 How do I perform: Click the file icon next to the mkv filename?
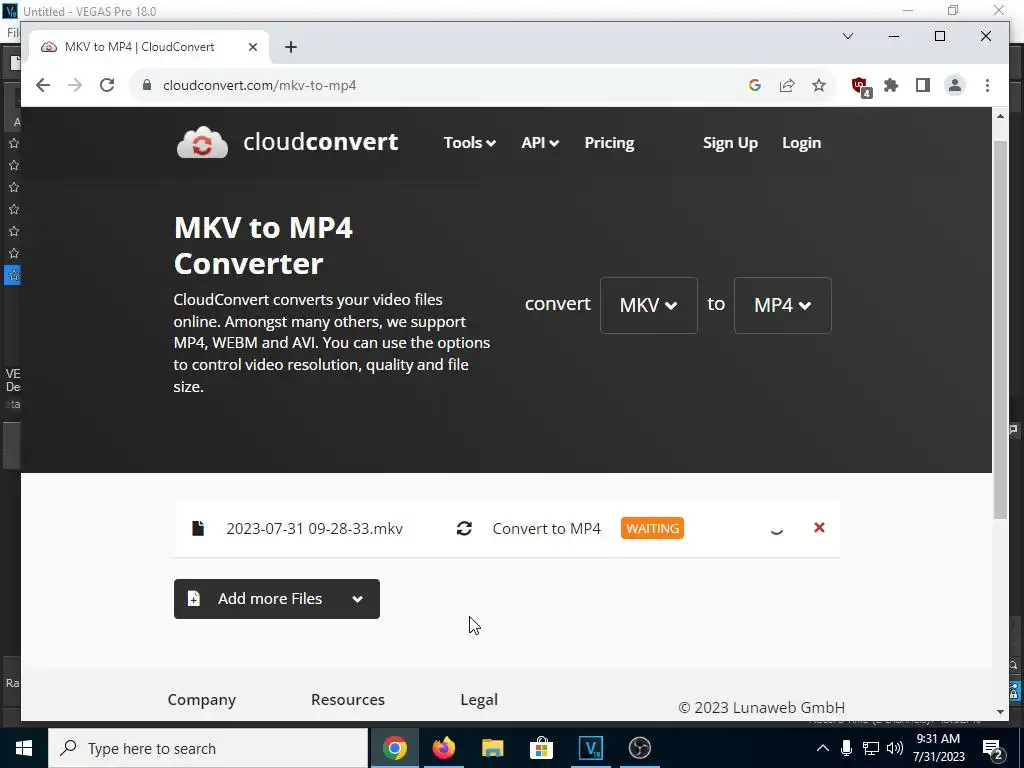tap(198, 528)
